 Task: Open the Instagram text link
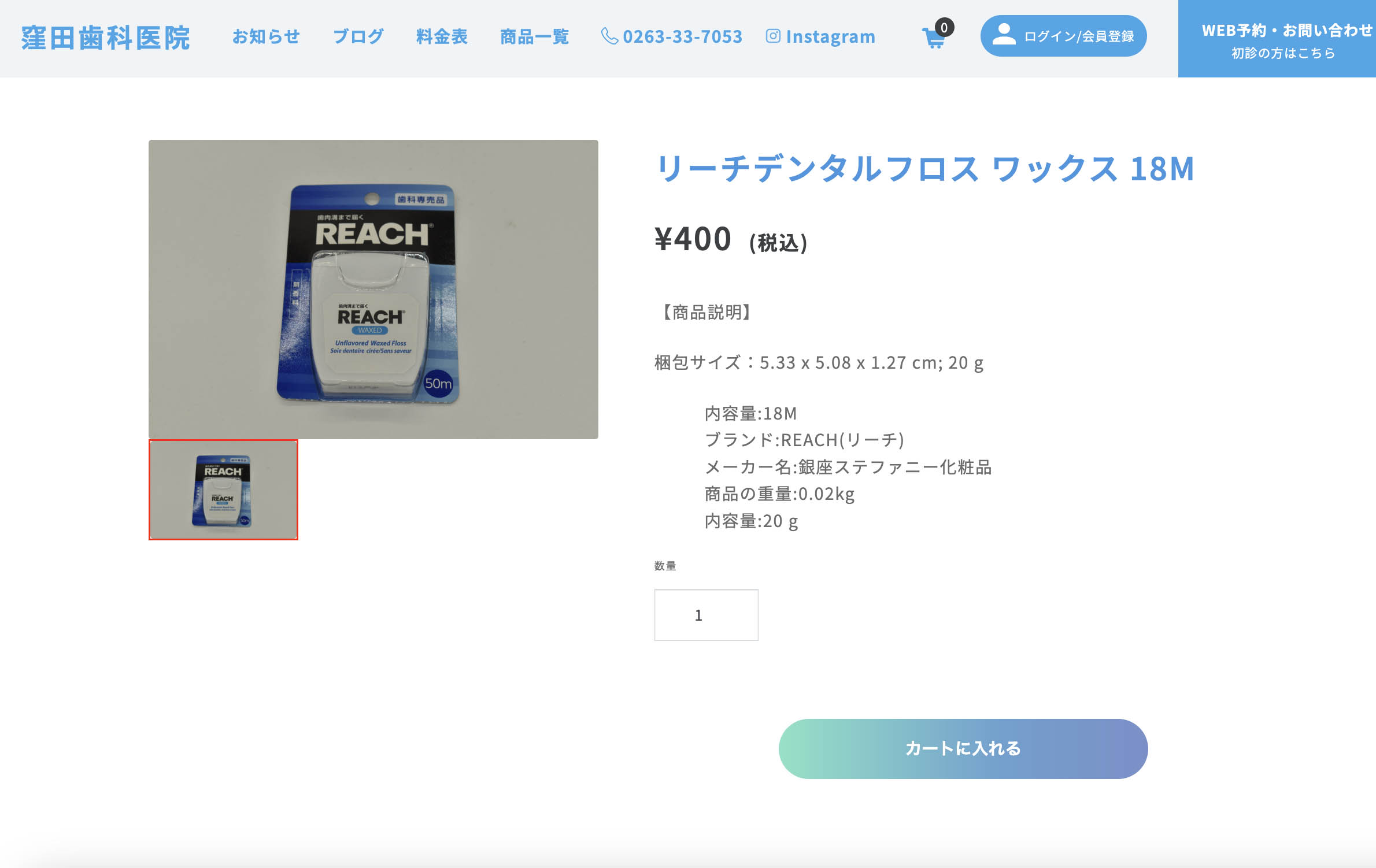point(830,36)
